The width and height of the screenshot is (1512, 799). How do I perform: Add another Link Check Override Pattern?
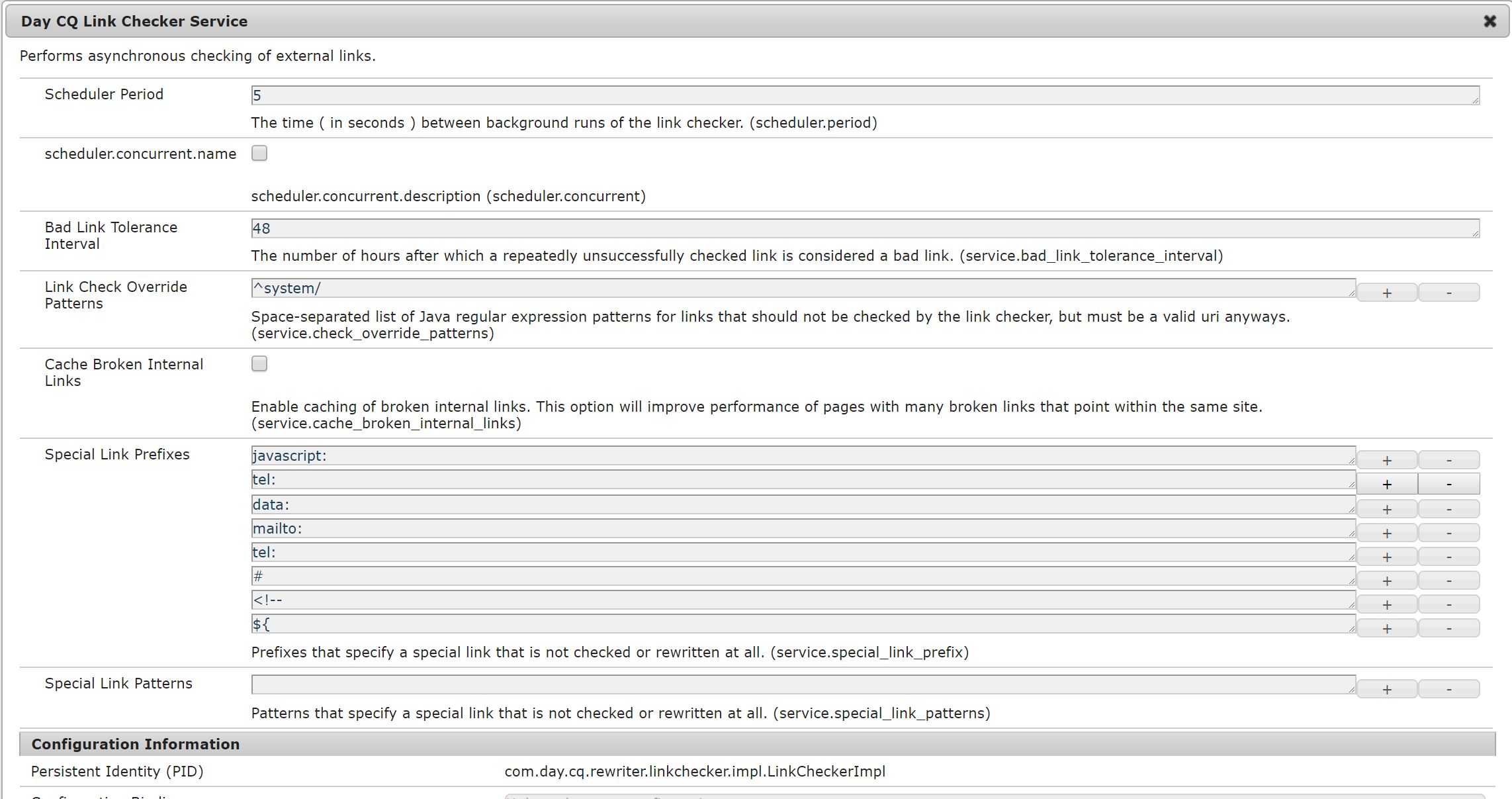coord(1386,293)
